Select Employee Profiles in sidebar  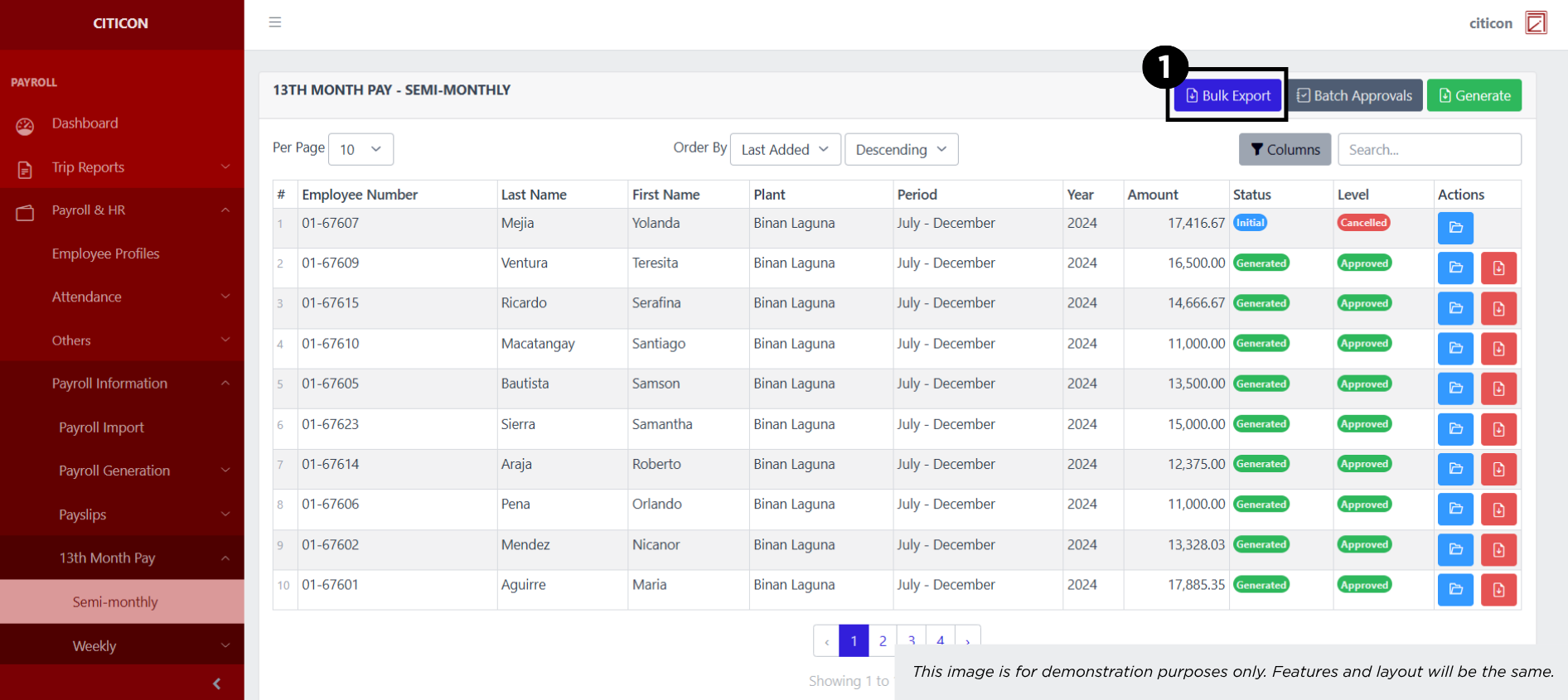tap(105, 253)
